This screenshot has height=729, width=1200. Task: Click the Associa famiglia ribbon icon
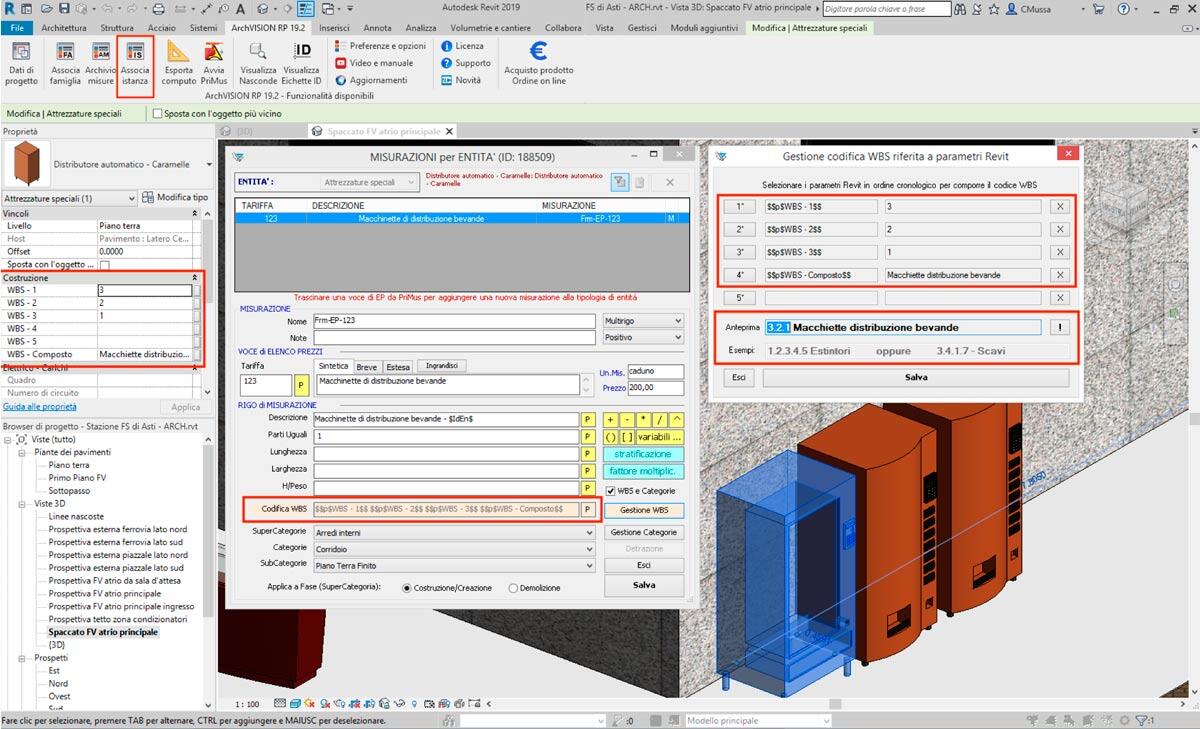click(65, 64)
